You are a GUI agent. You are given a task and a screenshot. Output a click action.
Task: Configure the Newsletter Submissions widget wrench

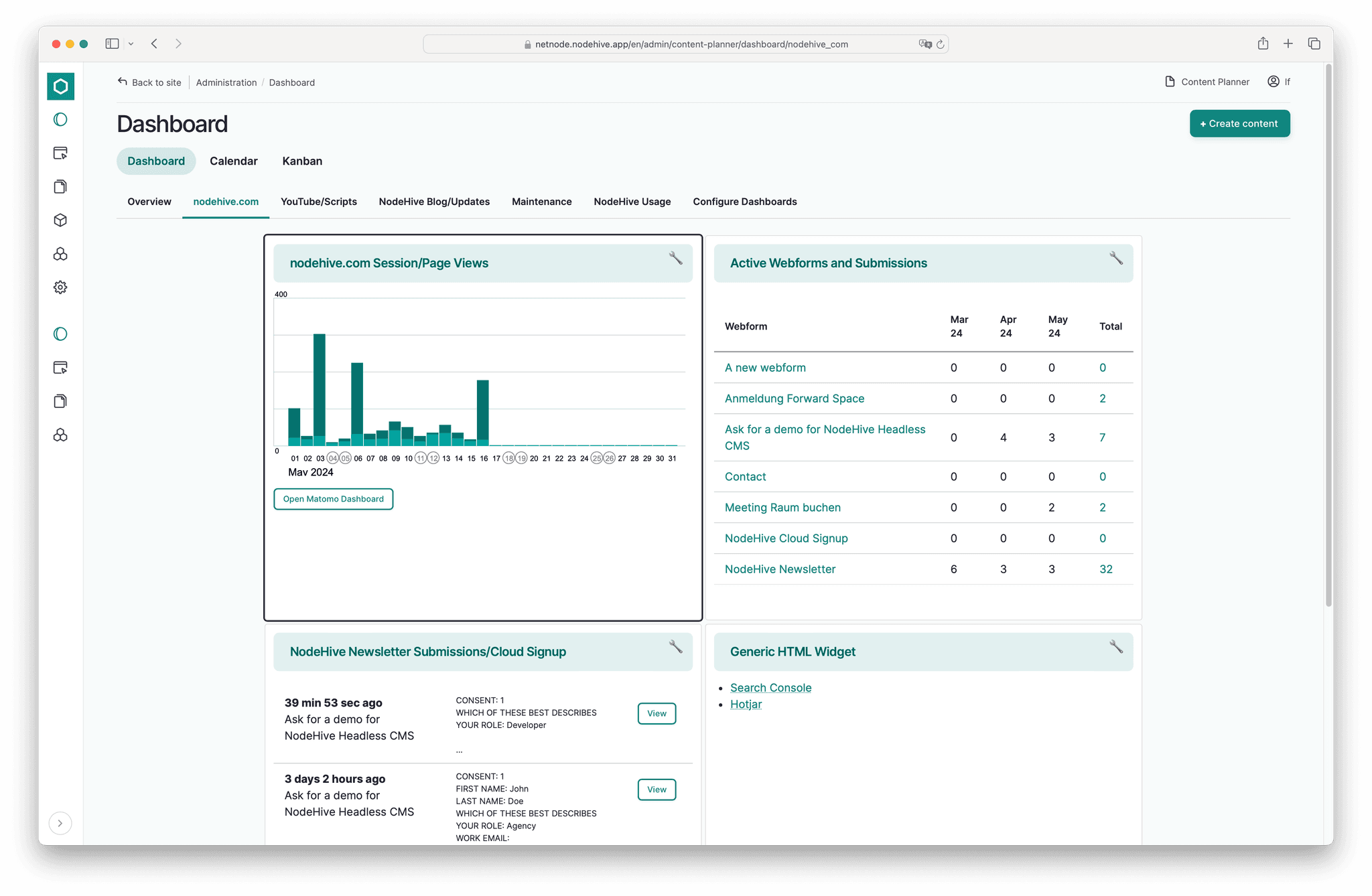pos(675,647)
